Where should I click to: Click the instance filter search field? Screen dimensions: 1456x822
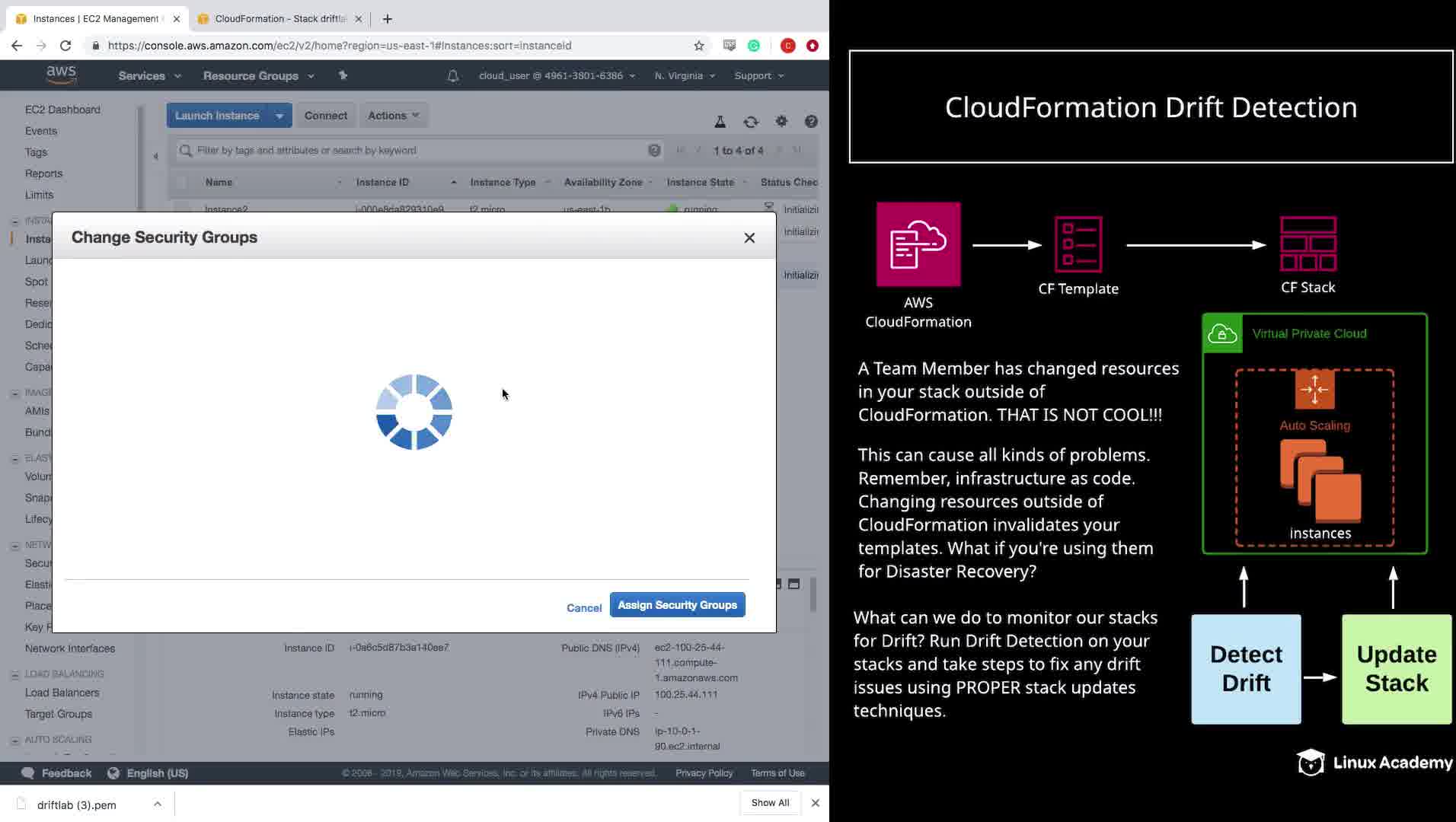point(419,151)
